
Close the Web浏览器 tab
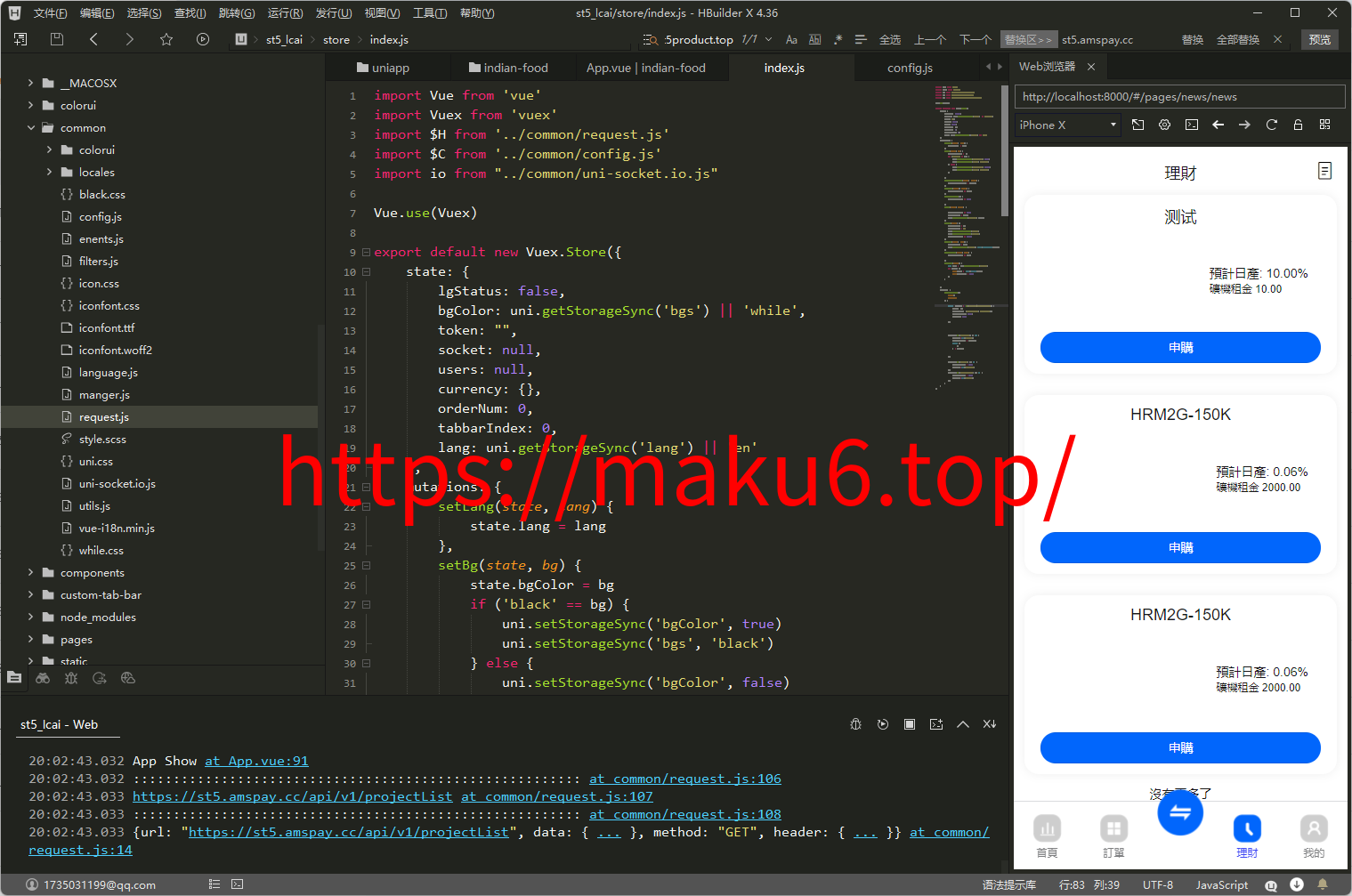coord(1091,67)
